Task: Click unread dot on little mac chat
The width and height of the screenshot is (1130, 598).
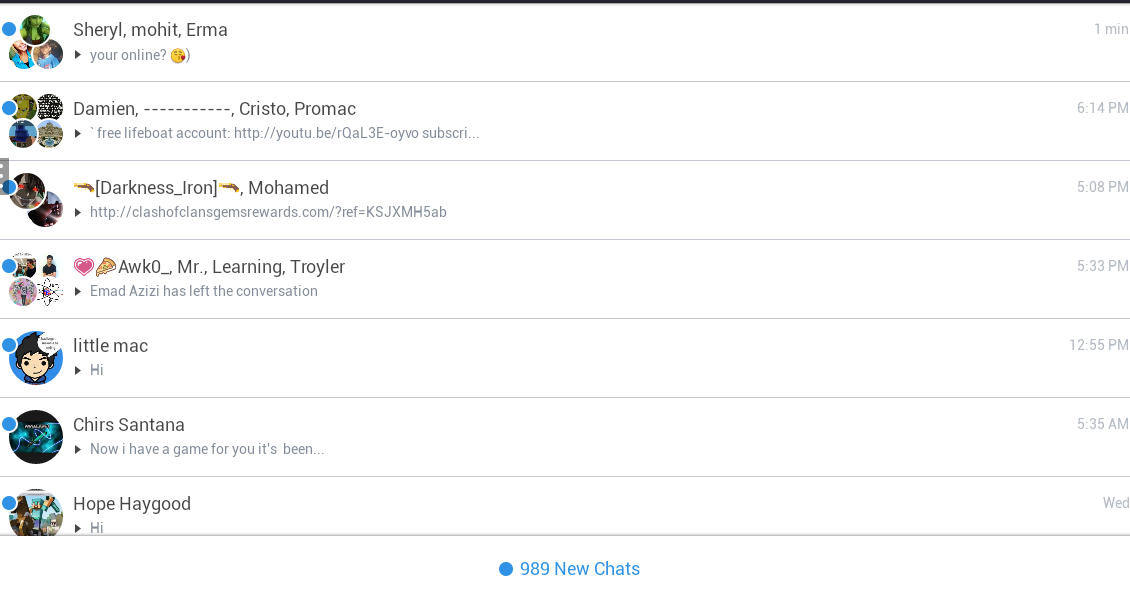Action: point(9,345)
